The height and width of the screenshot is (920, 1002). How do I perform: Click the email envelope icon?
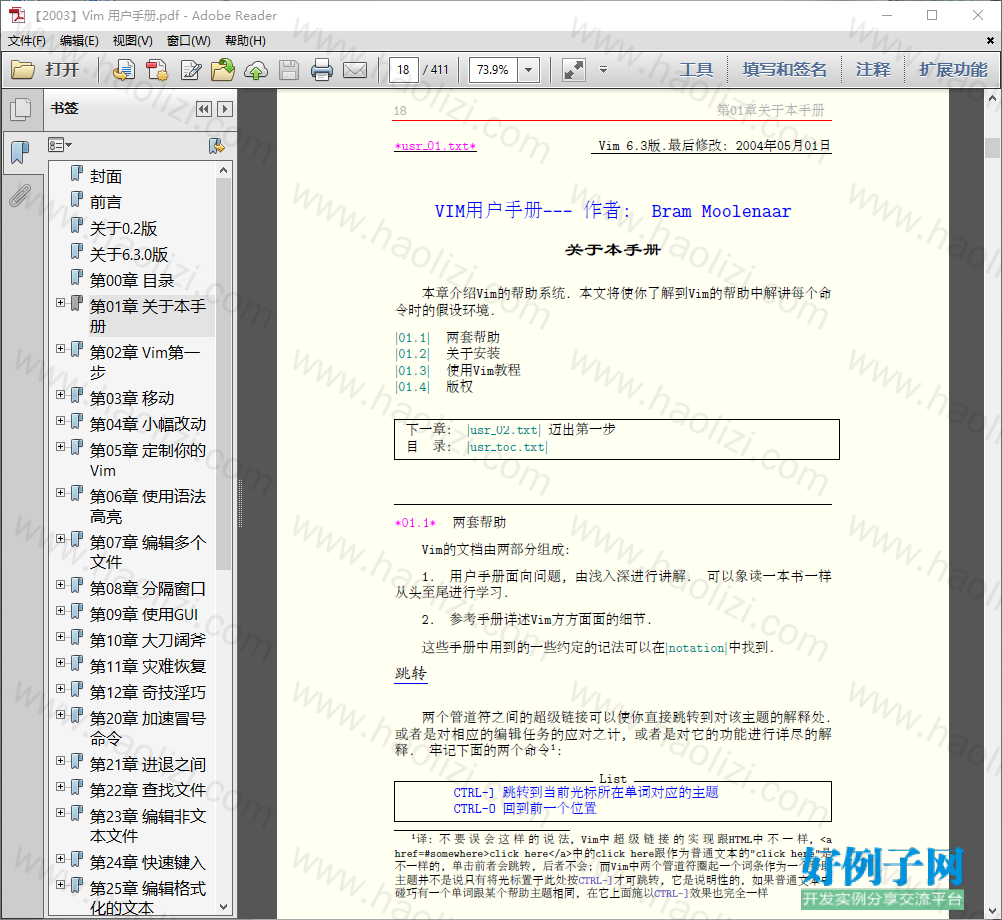pyautogui.click(x=355, y=70)
